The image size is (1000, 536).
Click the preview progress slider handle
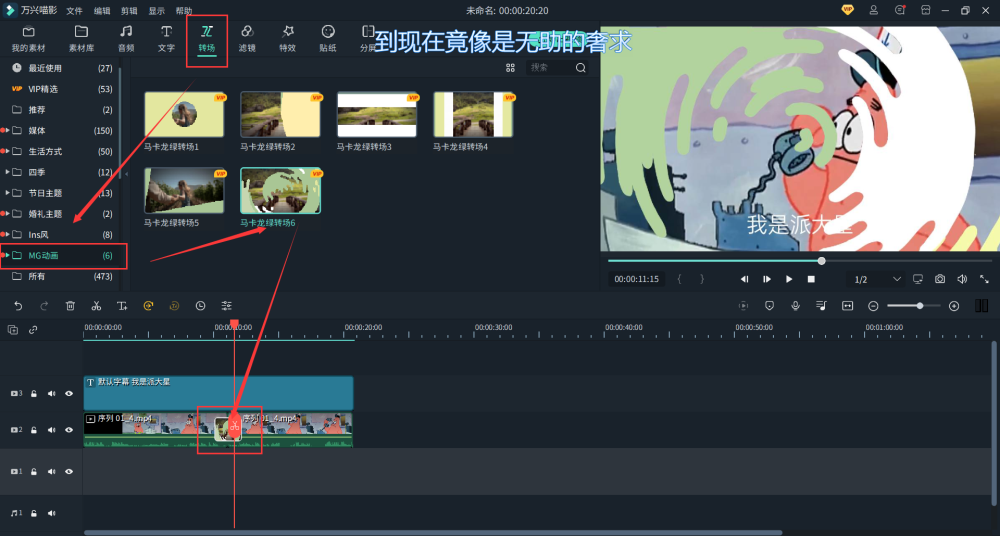coord(821,260)
